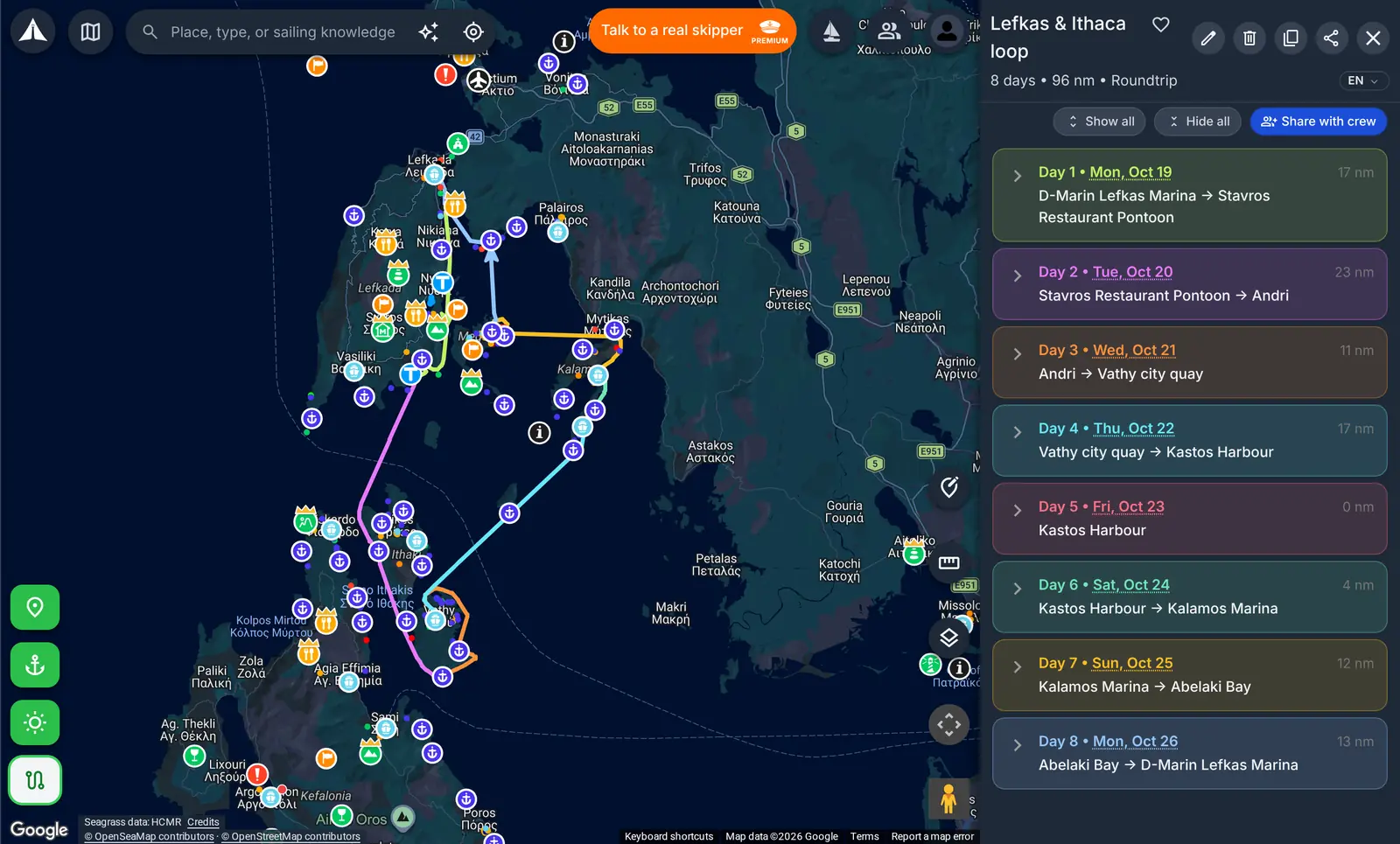Open Keyboard shortcuts link

pos(668,837)
